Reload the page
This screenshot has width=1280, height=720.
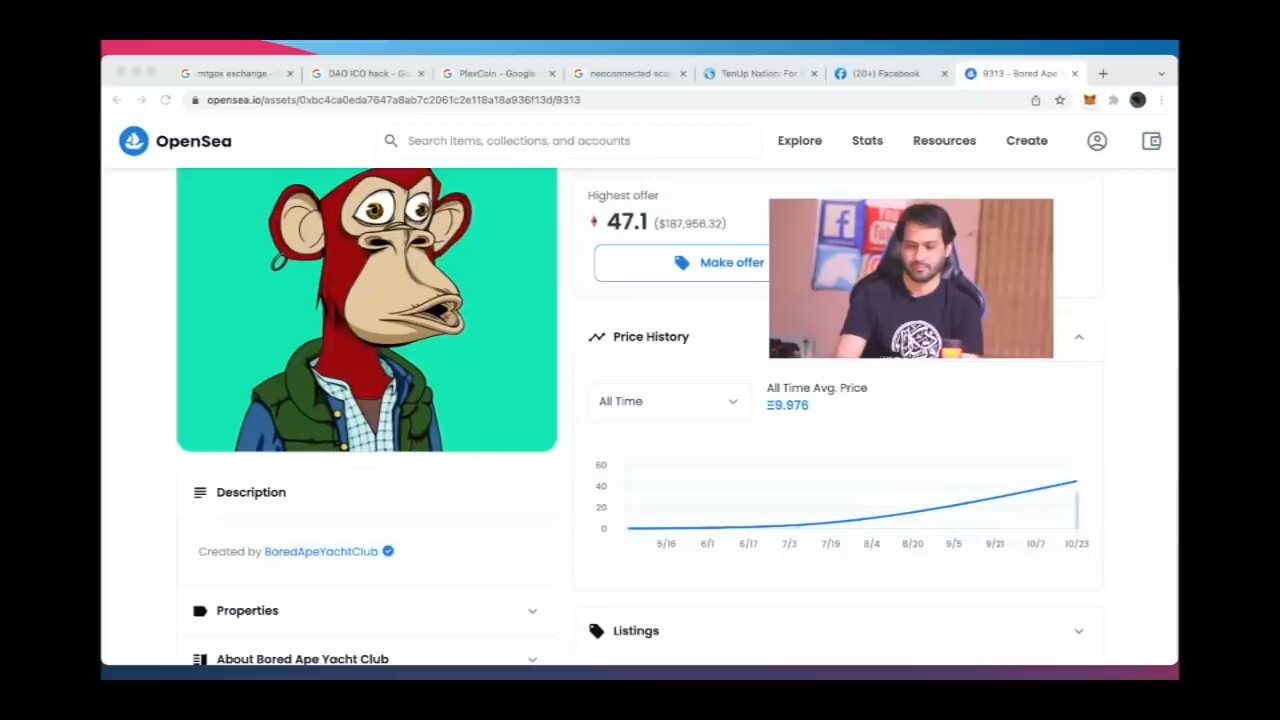pos(166,100)
